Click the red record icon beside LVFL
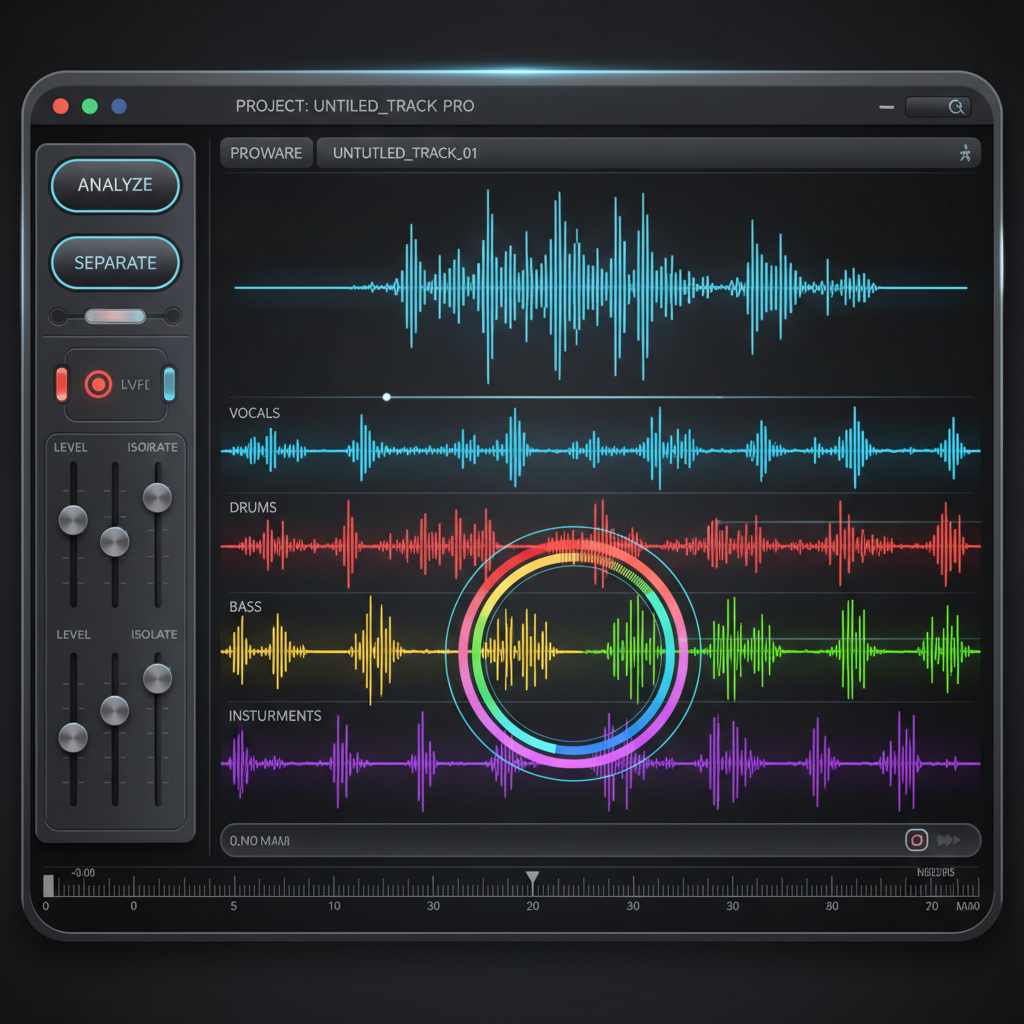The height and width of the screenshot is (1024, 1024). (98, 384)
